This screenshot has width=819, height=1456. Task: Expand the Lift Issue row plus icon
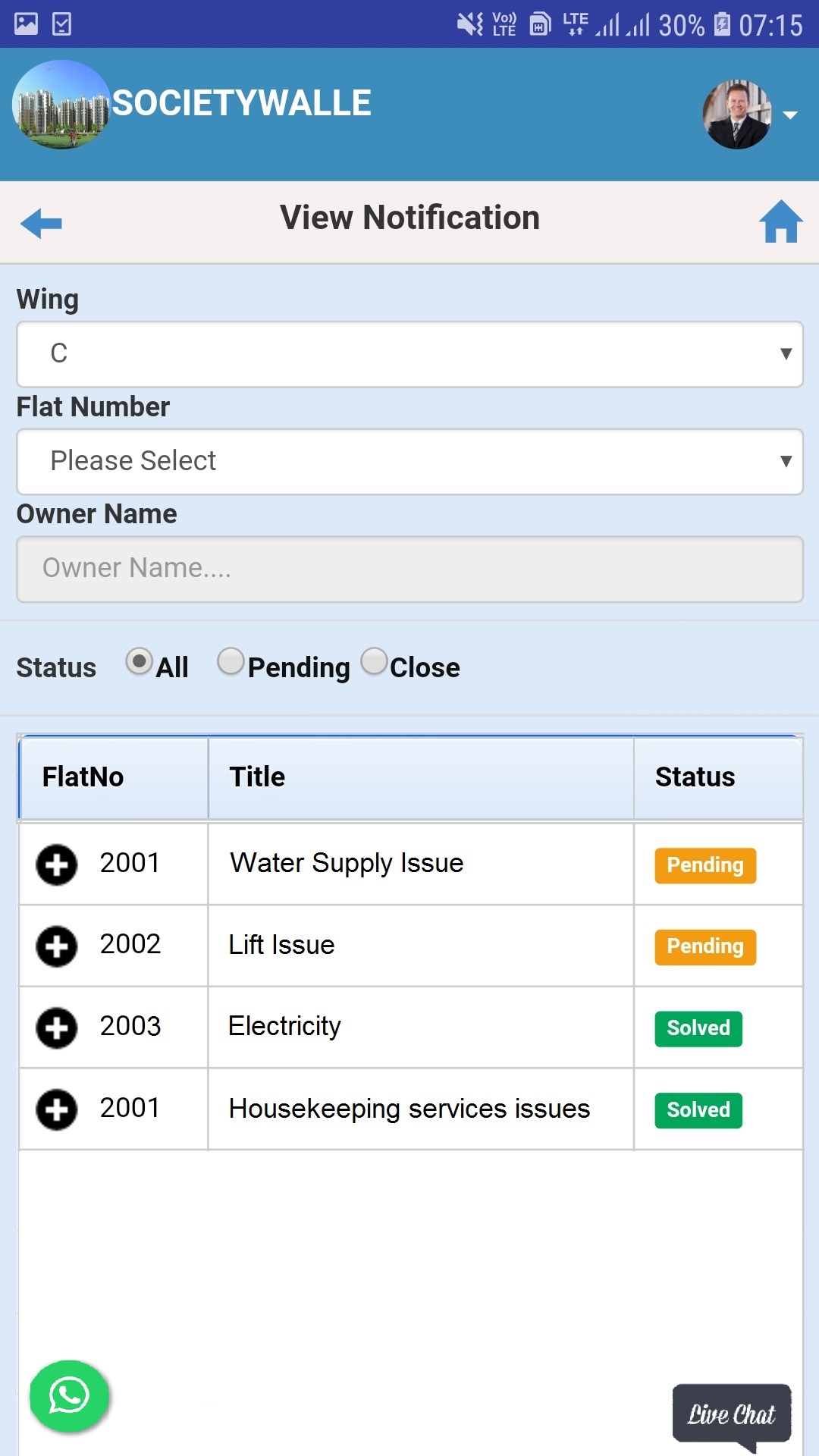tap(57, 946)
